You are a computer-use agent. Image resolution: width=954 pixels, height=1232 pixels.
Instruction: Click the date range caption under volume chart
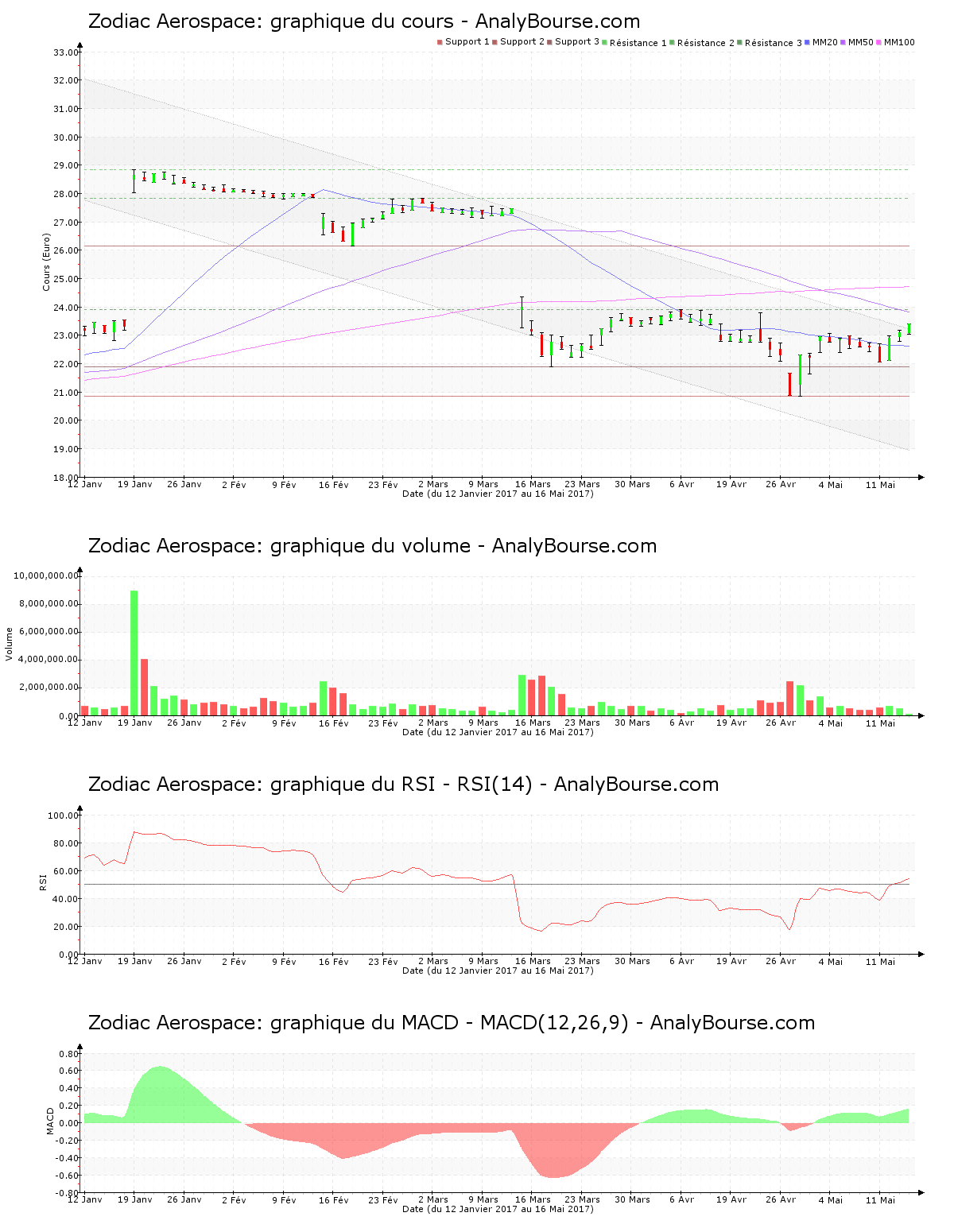pyautogui.click(x=498, y=732)
